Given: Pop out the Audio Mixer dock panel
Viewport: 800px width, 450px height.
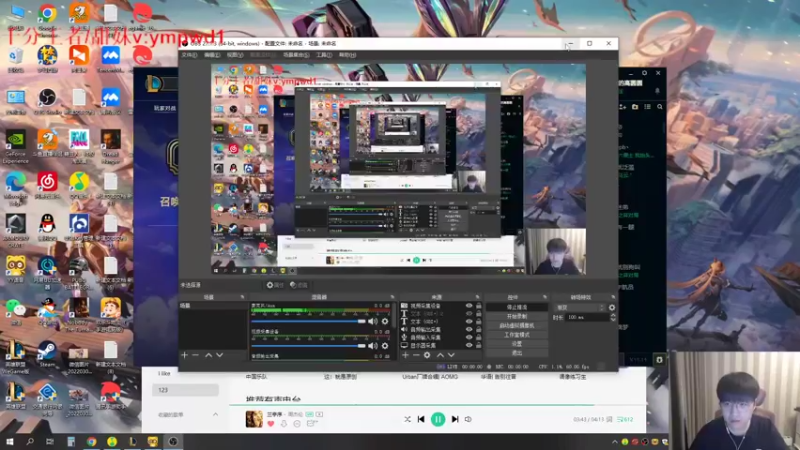Looking at the screenshot, I should click(x=392, y=297).
